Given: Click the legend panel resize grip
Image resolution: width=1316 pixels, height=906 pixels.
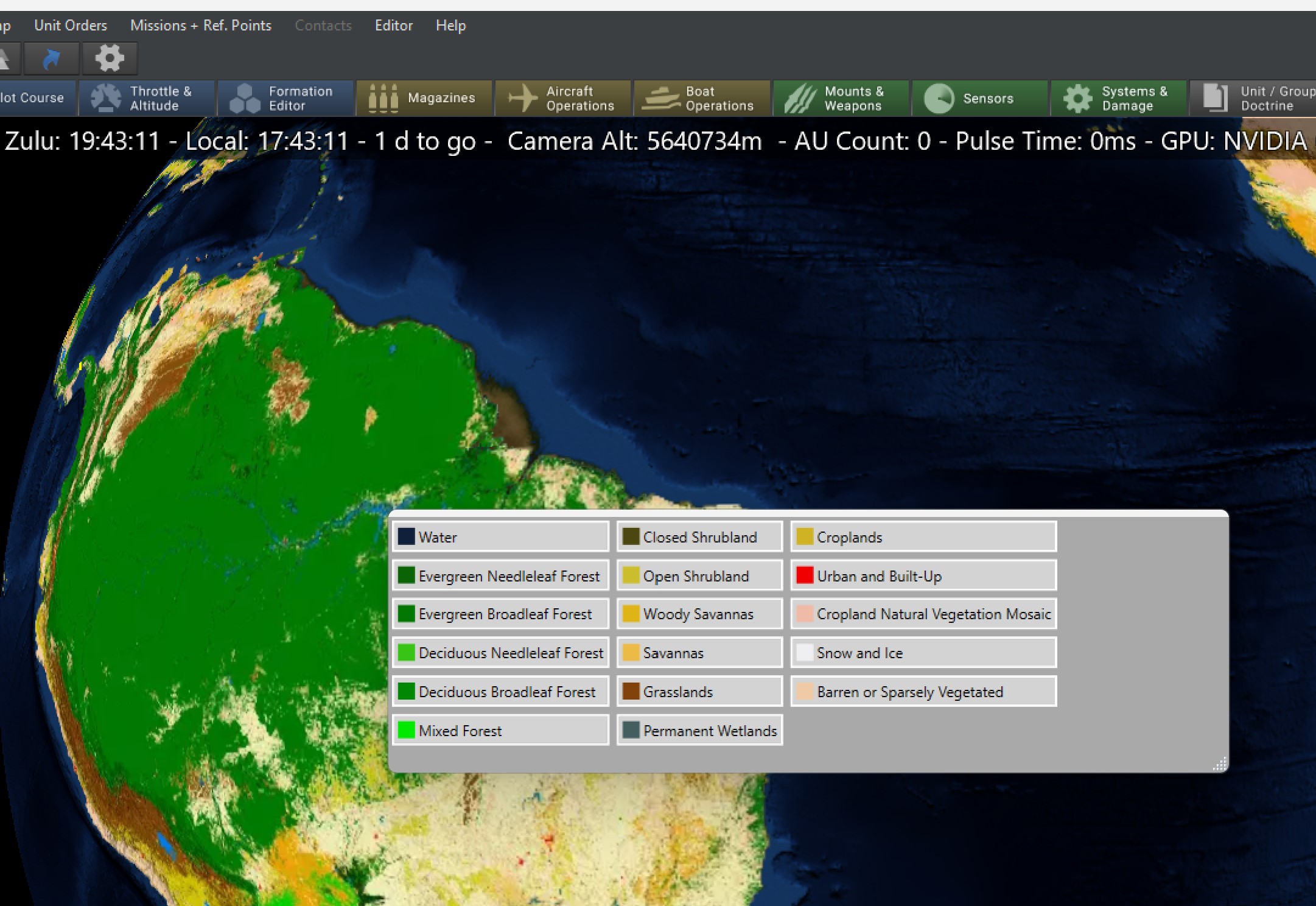Looking at the screenshot, I should click(x=1220, y=764).
